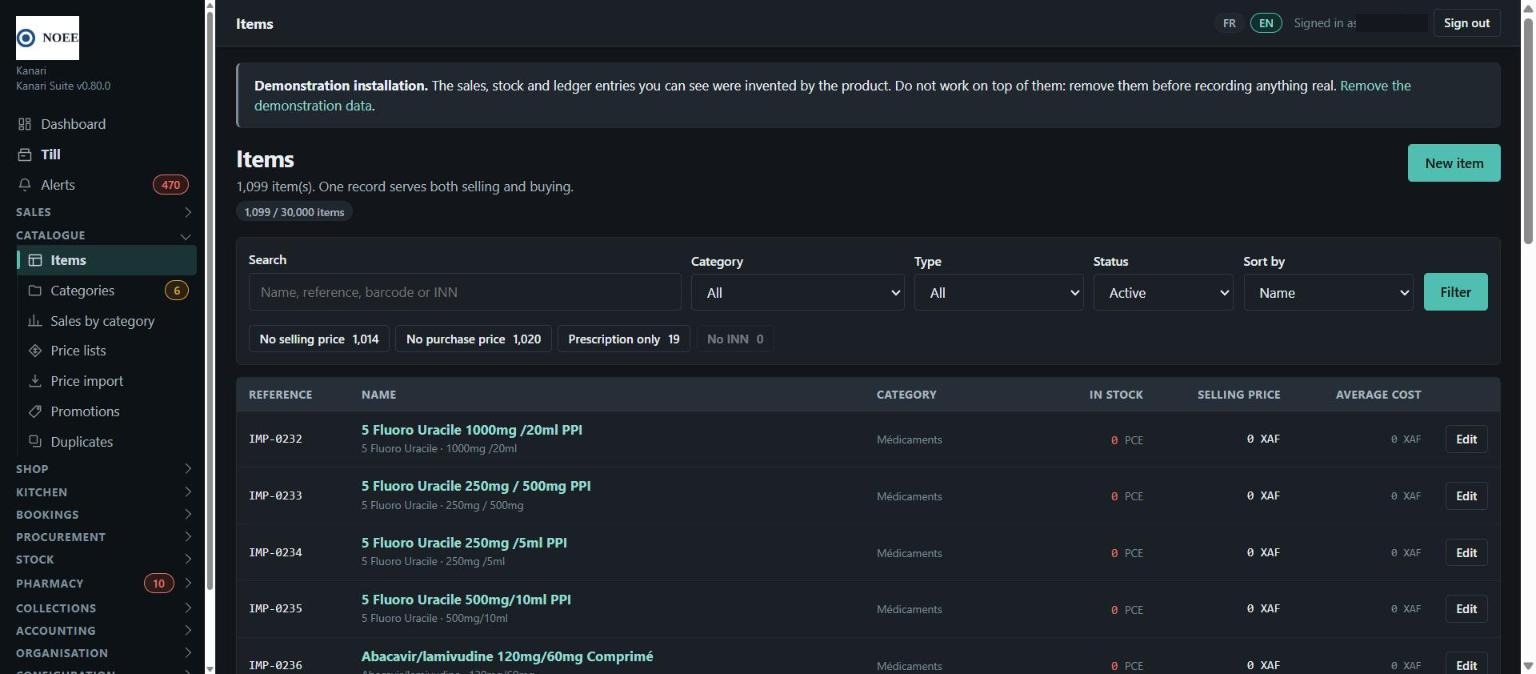Click the NOEE logo in the sidebar
This screenshot has height=674, width=1536.
[x=47, y=38]
